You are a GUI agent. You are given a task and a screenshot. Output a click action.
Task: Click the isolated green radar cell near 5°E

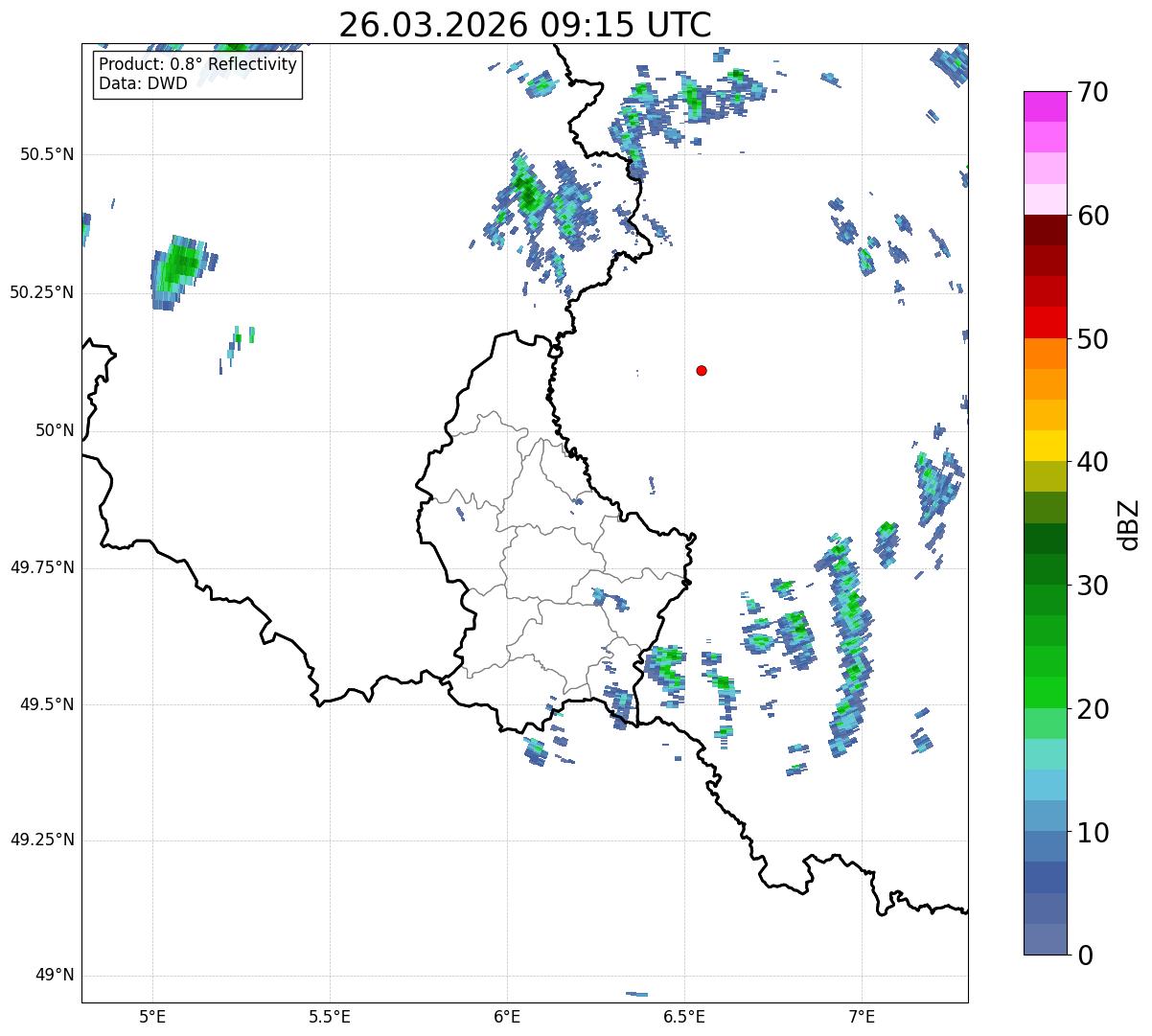(179, 267)
